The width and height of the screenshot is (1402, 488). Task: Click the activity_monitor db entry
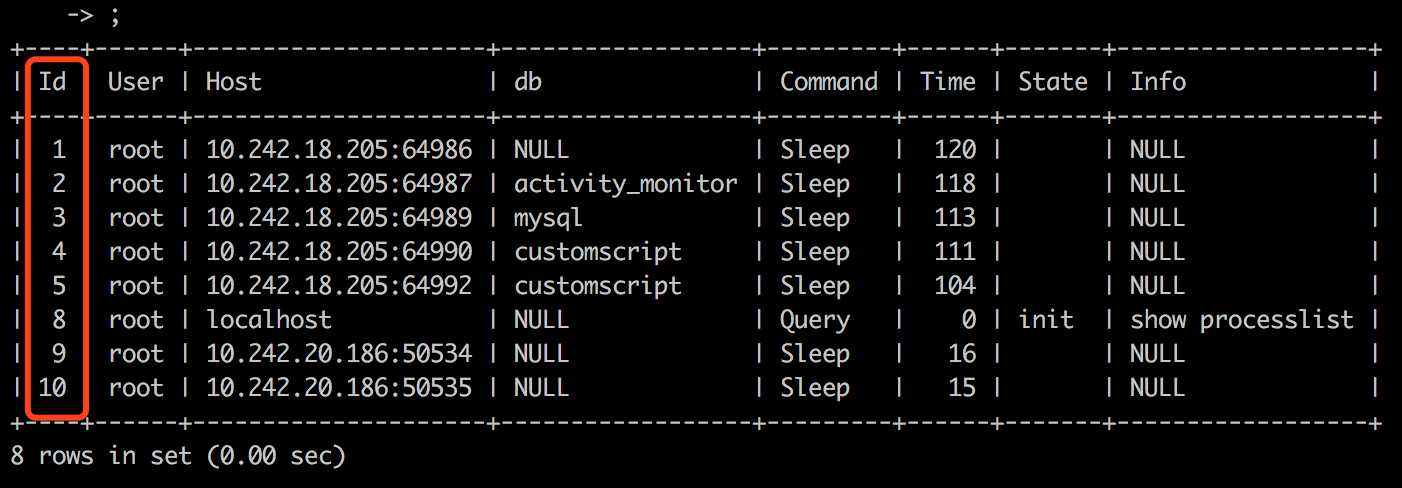626,184
